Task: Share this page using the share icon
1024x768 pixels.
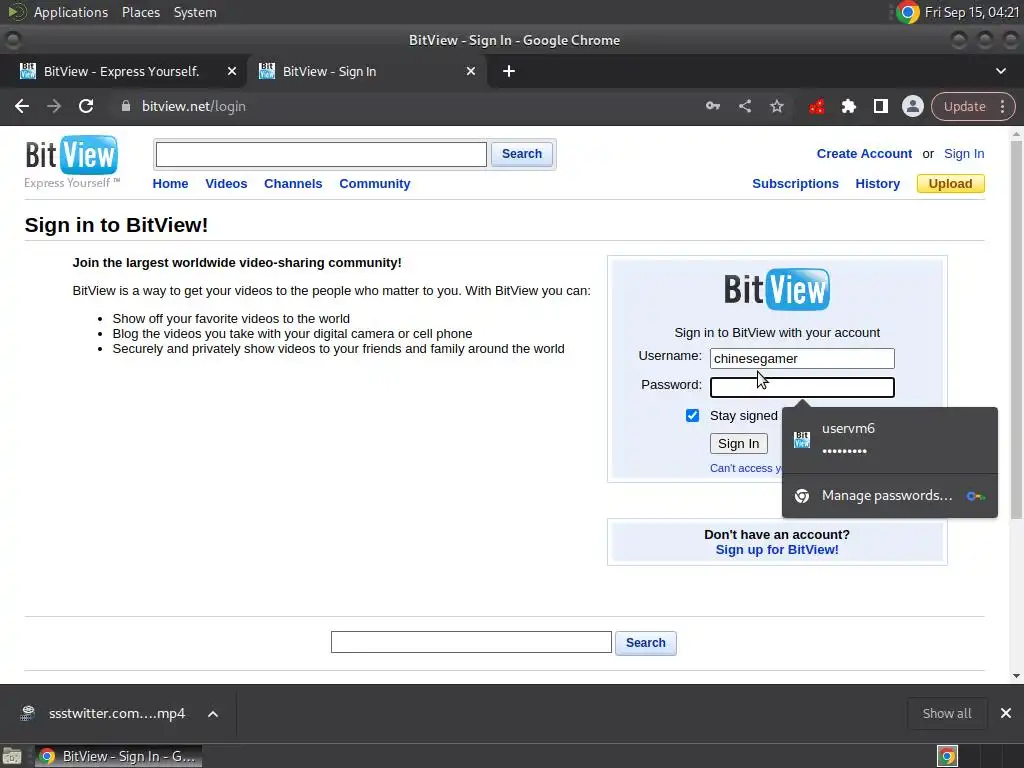Action: click(745, 106)
